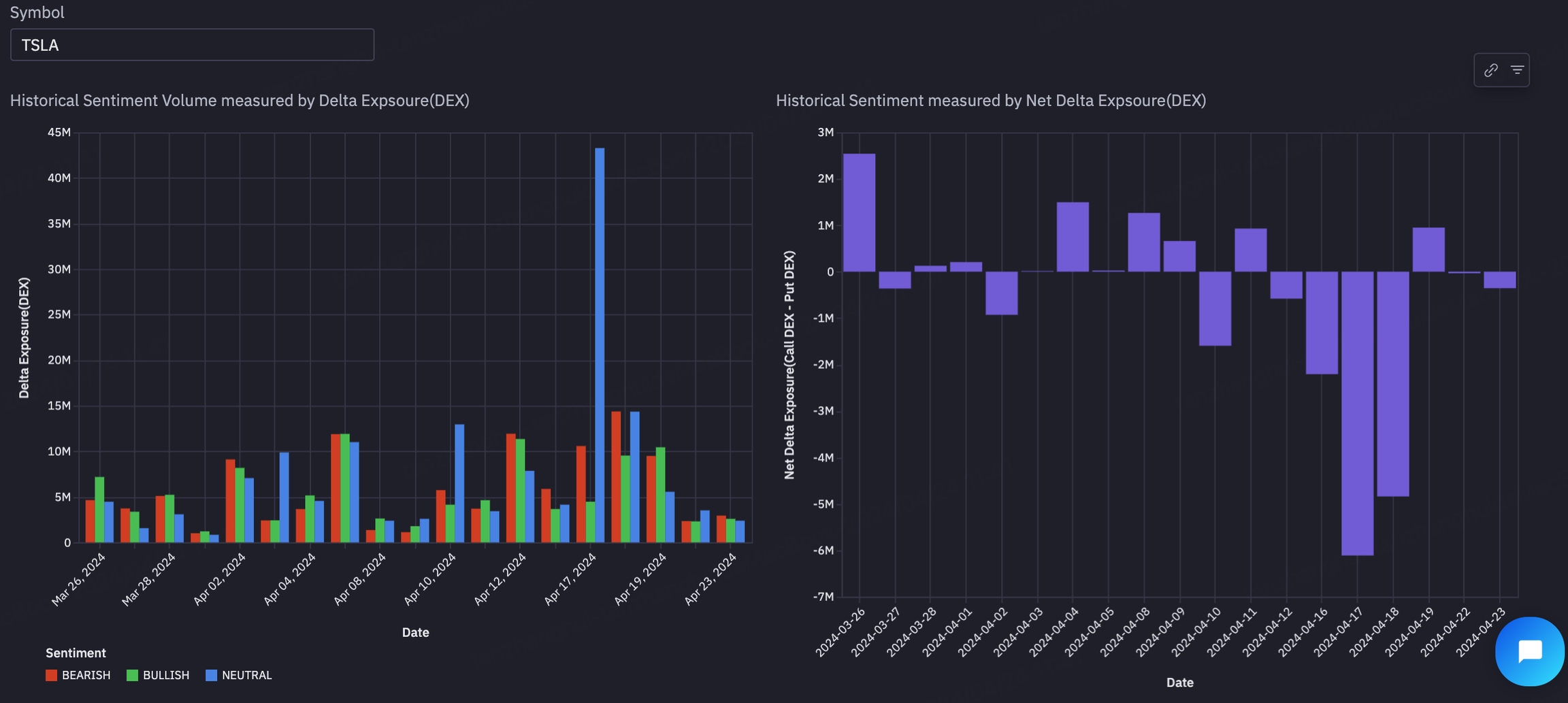1568x703 pixels.
Task: Click the 2024-03-26 purple bar
Action: [859, 212]
